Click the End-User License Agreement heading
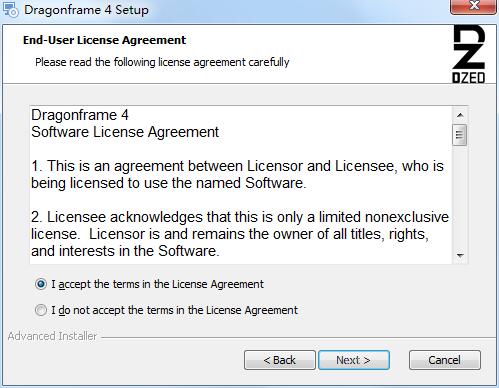 [x=104, y=40]
